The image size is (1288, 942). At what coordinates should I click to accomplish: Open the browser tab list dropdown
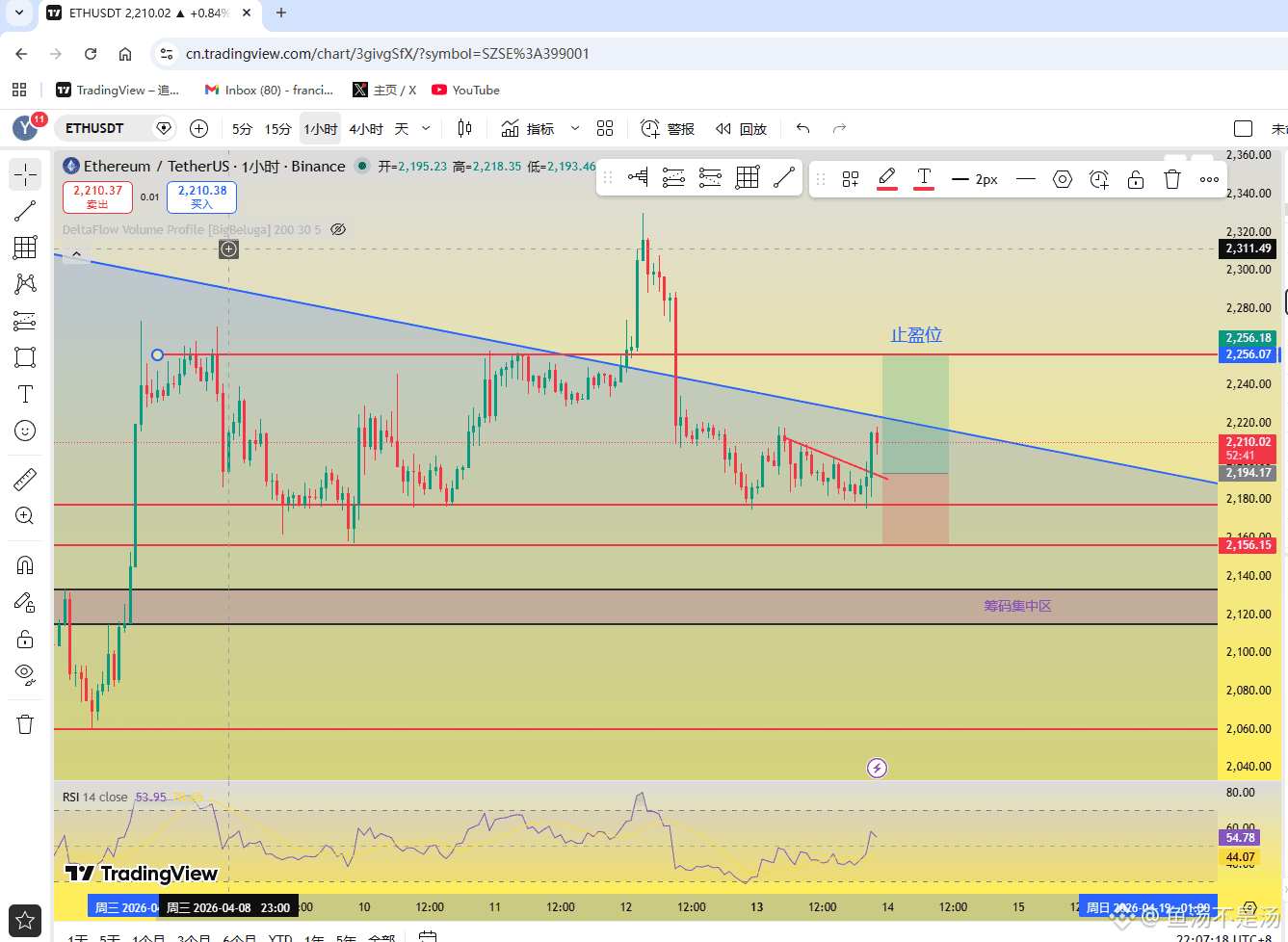(19, 13)
